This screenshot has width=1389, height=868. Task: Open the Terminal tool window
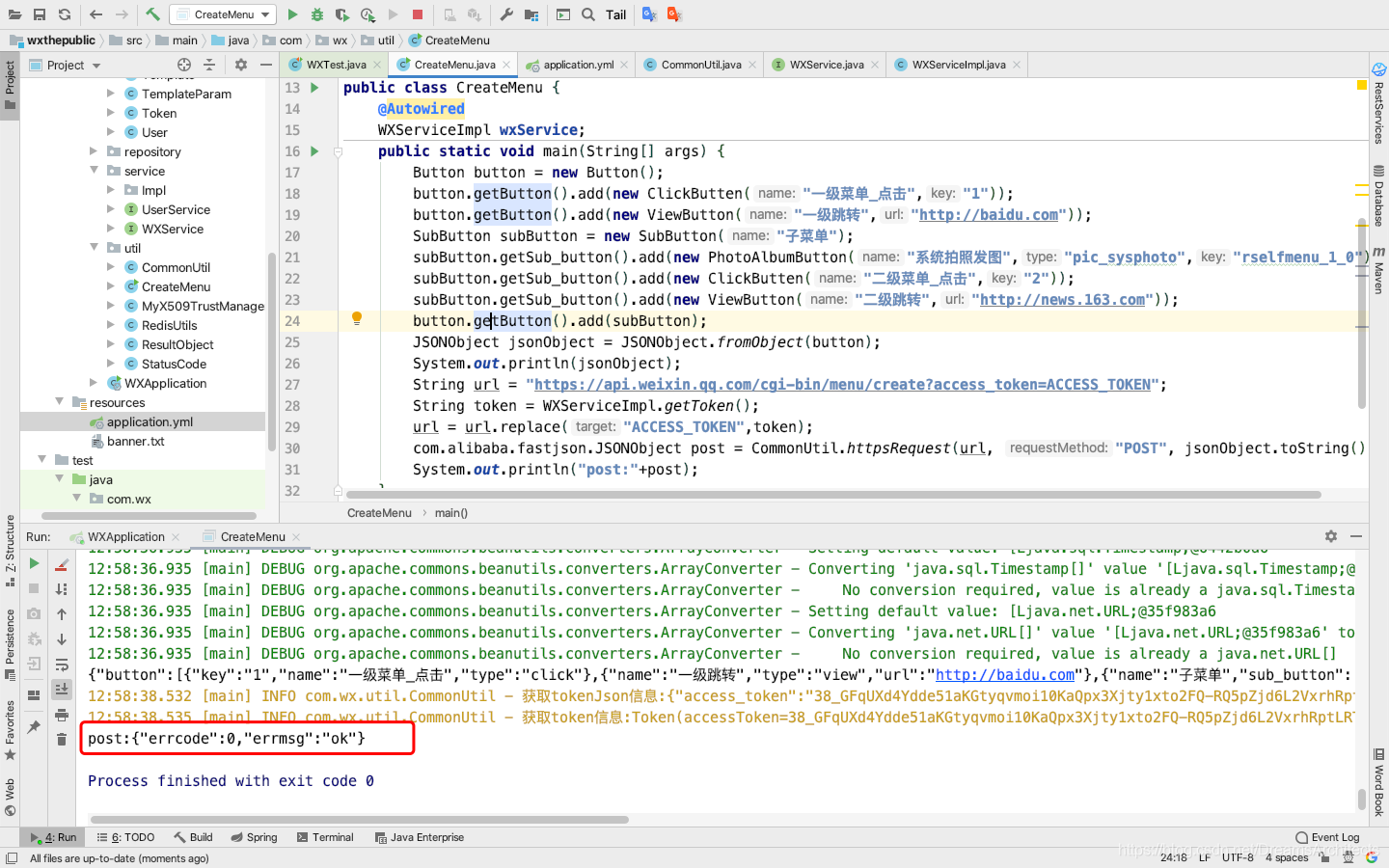point(325,837)
